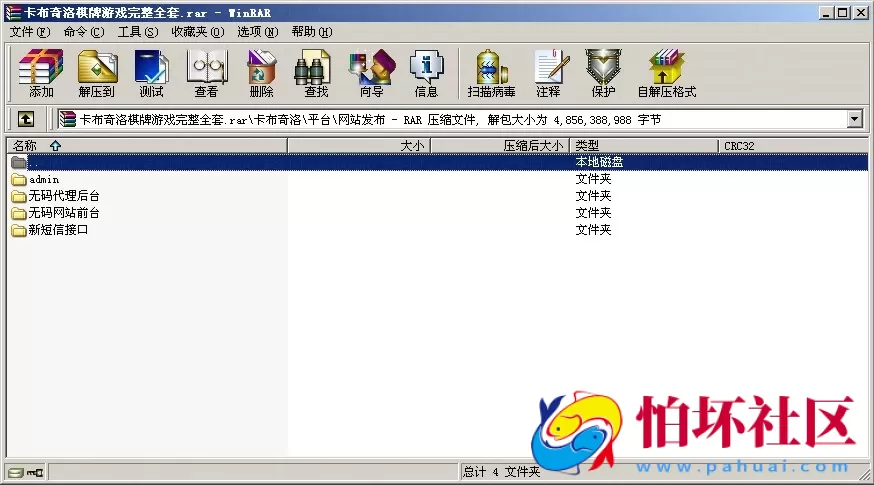Screen dimensions: 874x485
Task: Select the 新短信接口 folder name
Action: (x=59, y=230)
